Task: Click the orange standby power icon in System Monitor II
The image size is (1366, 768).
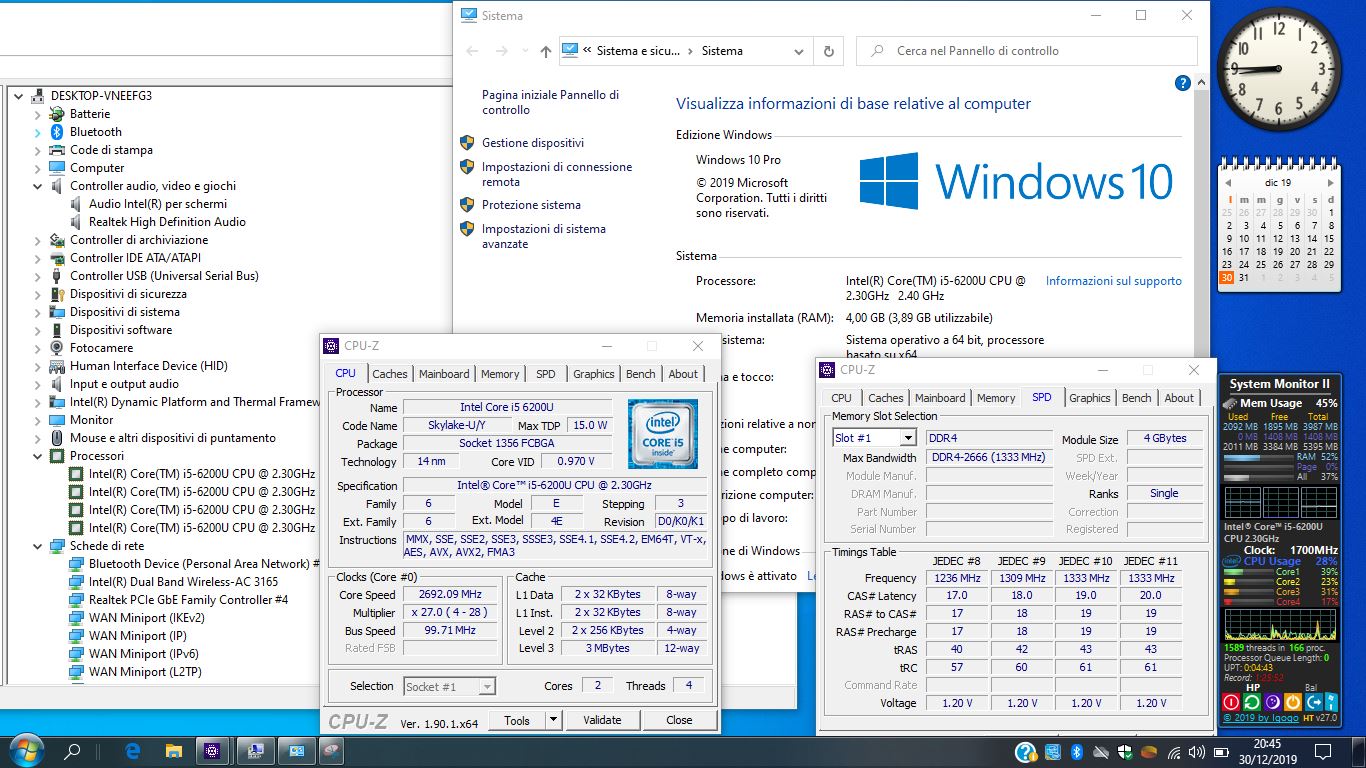Action: click(x=1292, y=702)
